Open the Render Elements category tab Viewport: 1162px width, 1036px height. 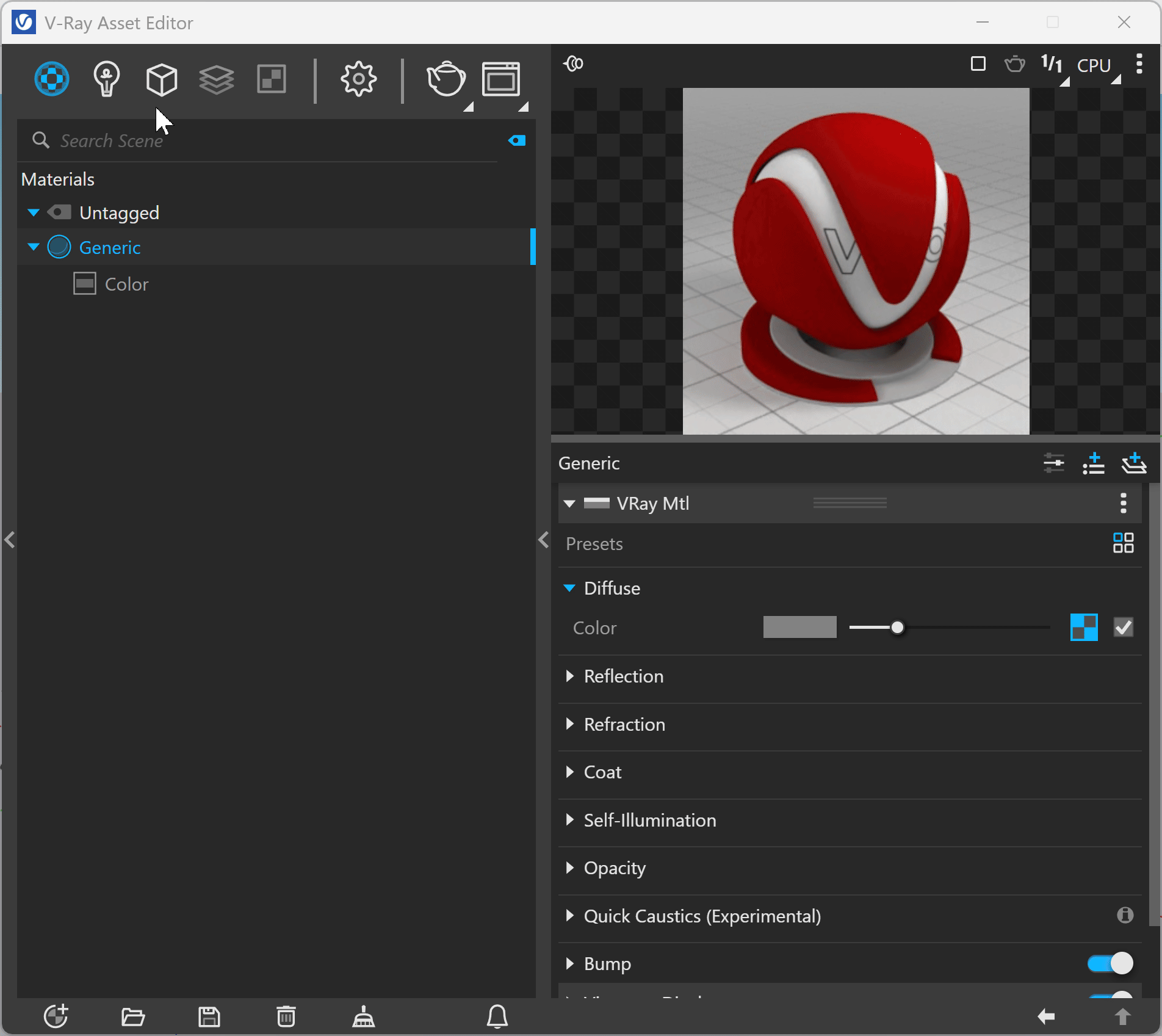(x=217, y=79)
